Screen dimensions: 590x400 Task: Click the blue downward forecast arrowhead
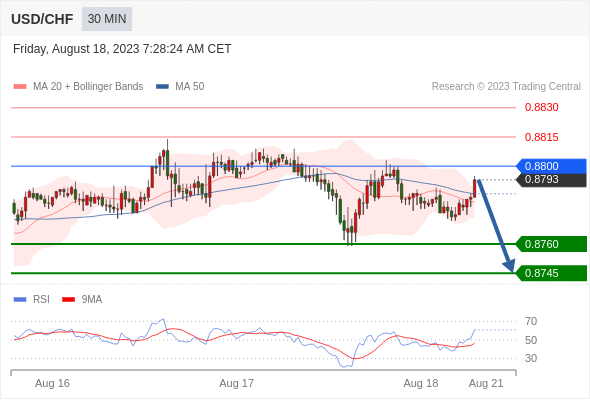pyautogui.click(x=509, y=266)
